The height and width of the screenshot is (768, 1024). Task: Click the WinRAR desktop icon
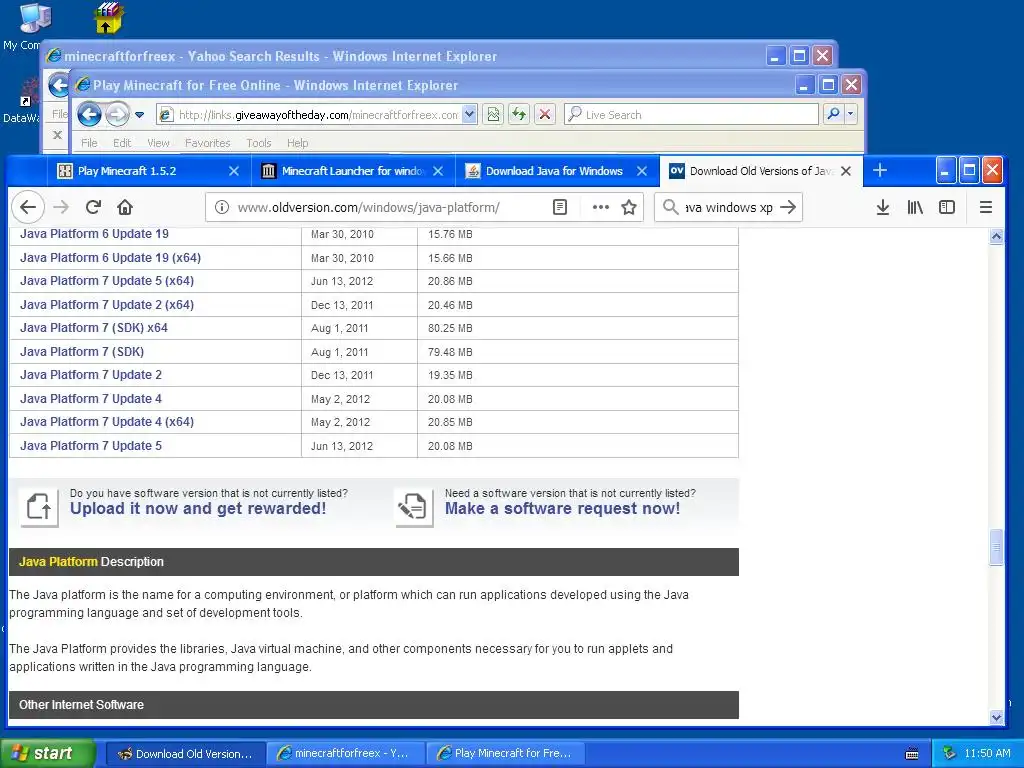pos(108,18)
